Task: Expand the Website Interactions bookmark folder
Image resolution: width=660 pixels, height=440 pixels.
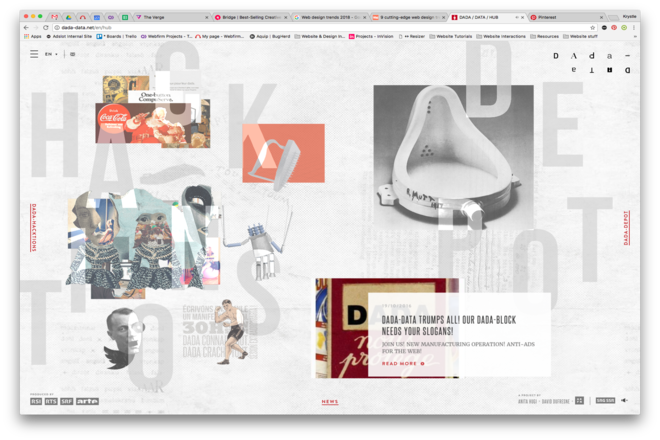Action: tap(501, 36)
